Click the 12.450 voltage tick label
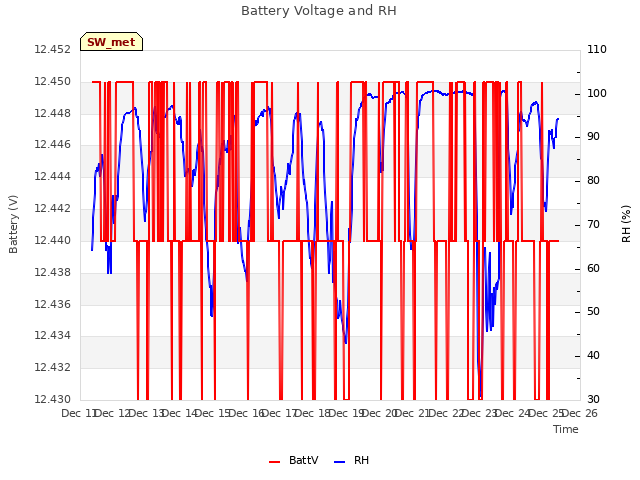Image resolution: width=640 pixels, height=480 pixels. pos(52,82)
